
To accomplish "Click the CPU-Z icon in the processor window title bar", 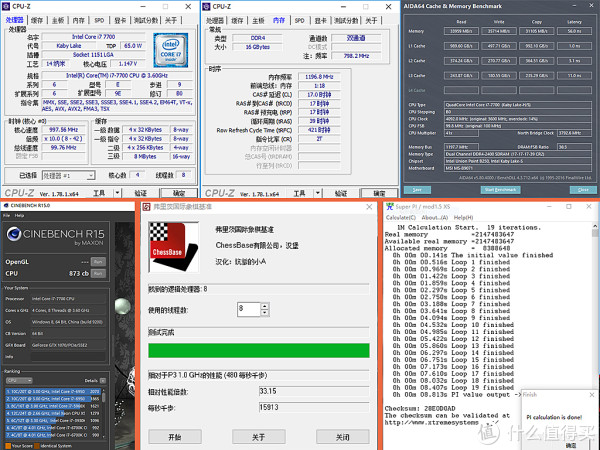I will pos(6,7).
